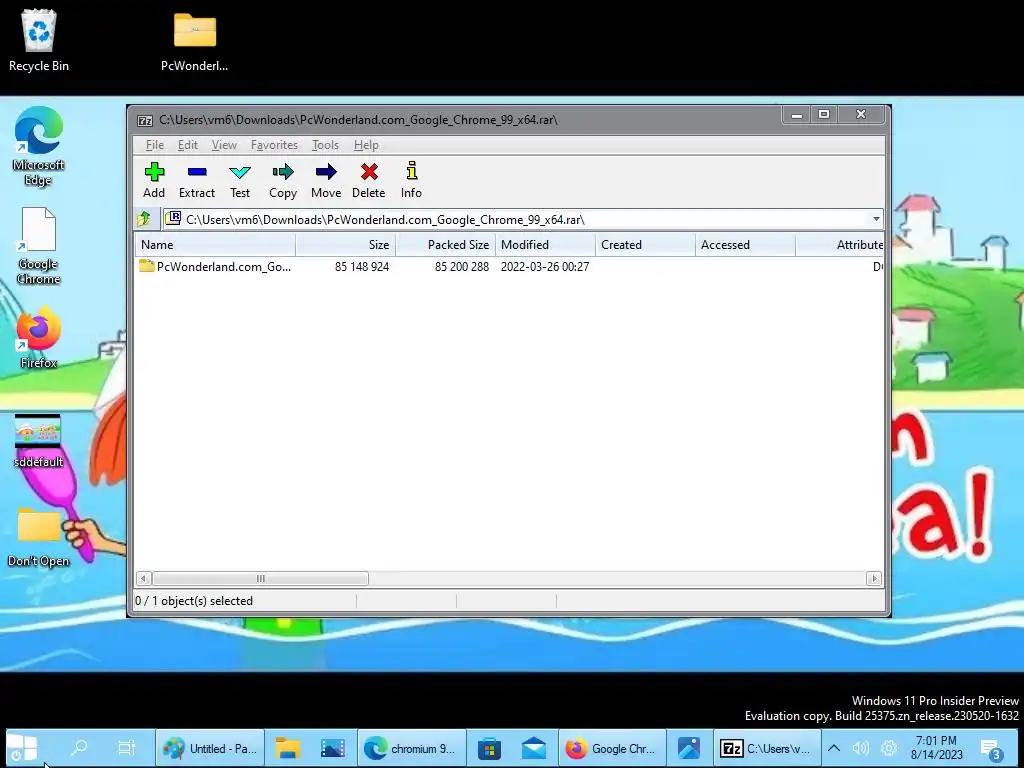Click the Extract toolbar button

pos(197,180)
